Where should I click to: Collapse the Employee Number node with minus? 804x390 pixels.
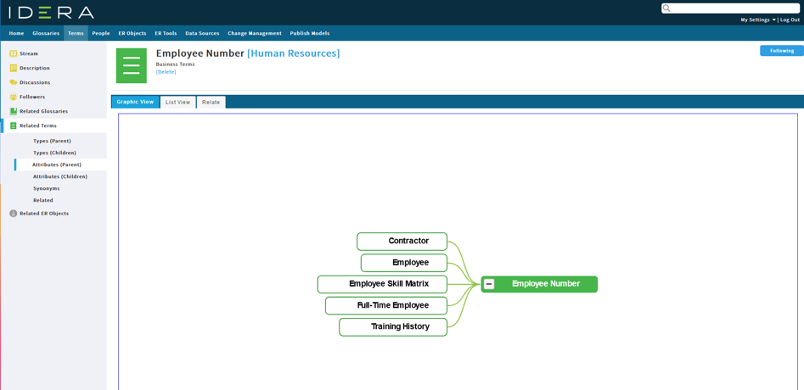tap(489, 284)
